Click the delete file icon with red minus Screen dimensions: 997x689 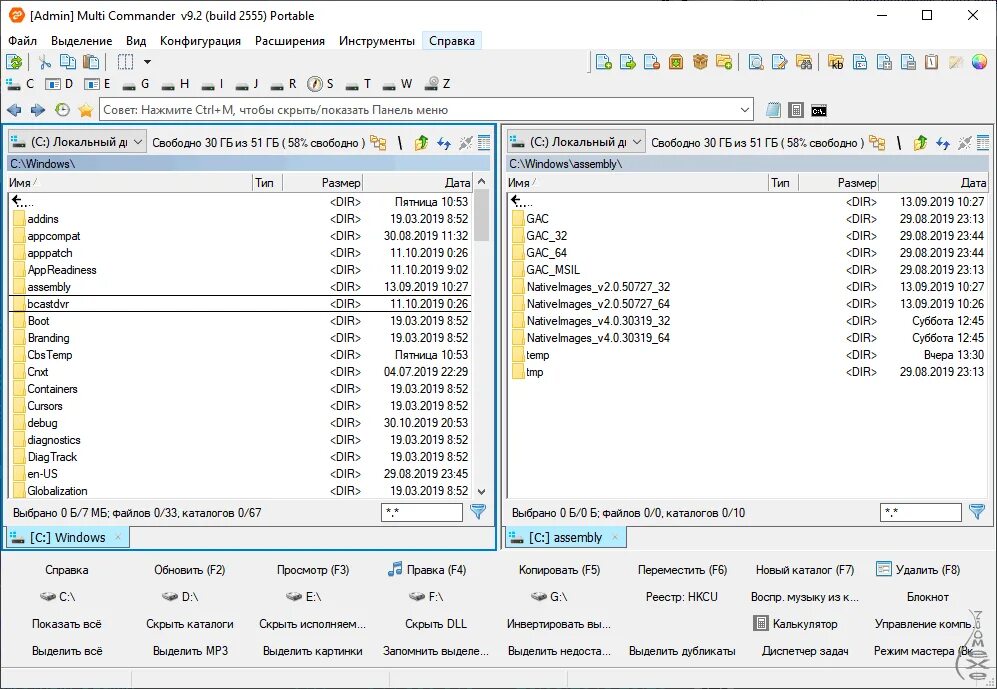click(x=652, y=62)
